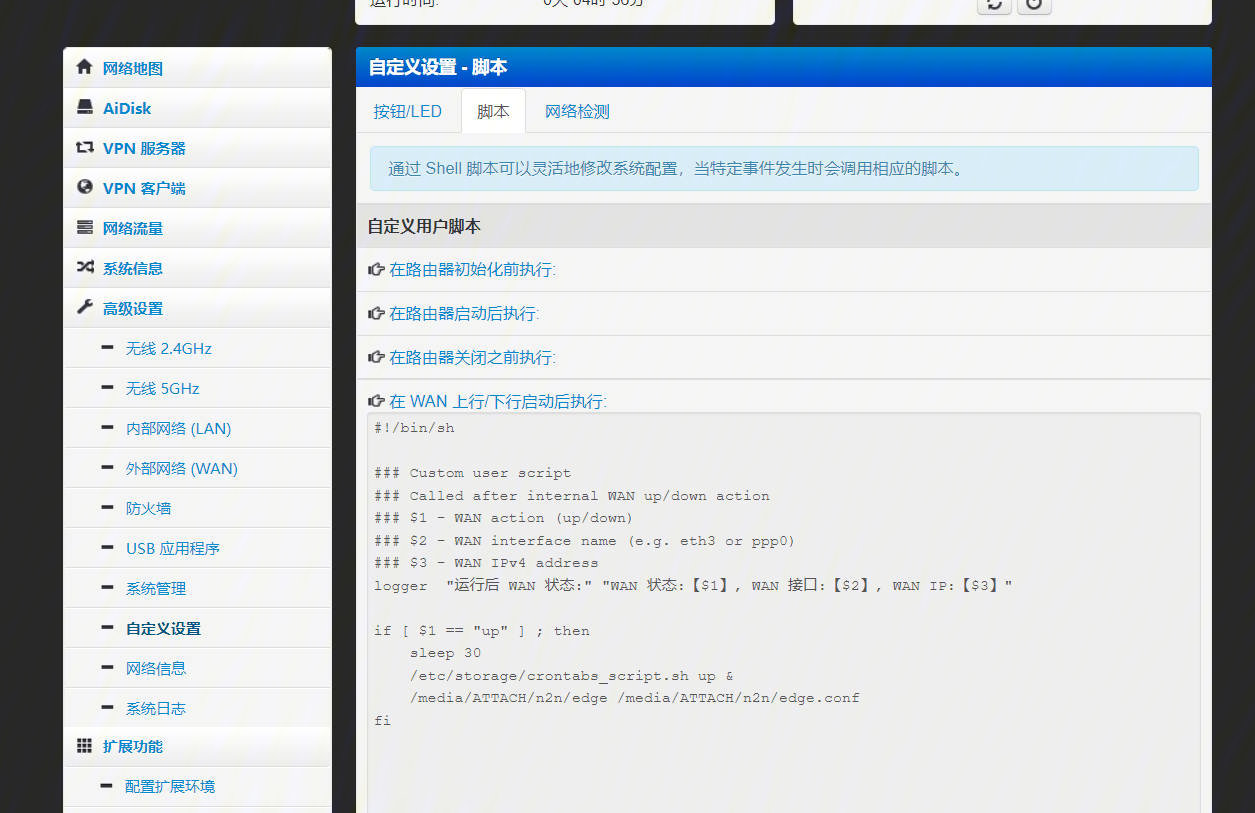Click the blue Shell script info notice
1255x813 pixels.
click(784, 169)
